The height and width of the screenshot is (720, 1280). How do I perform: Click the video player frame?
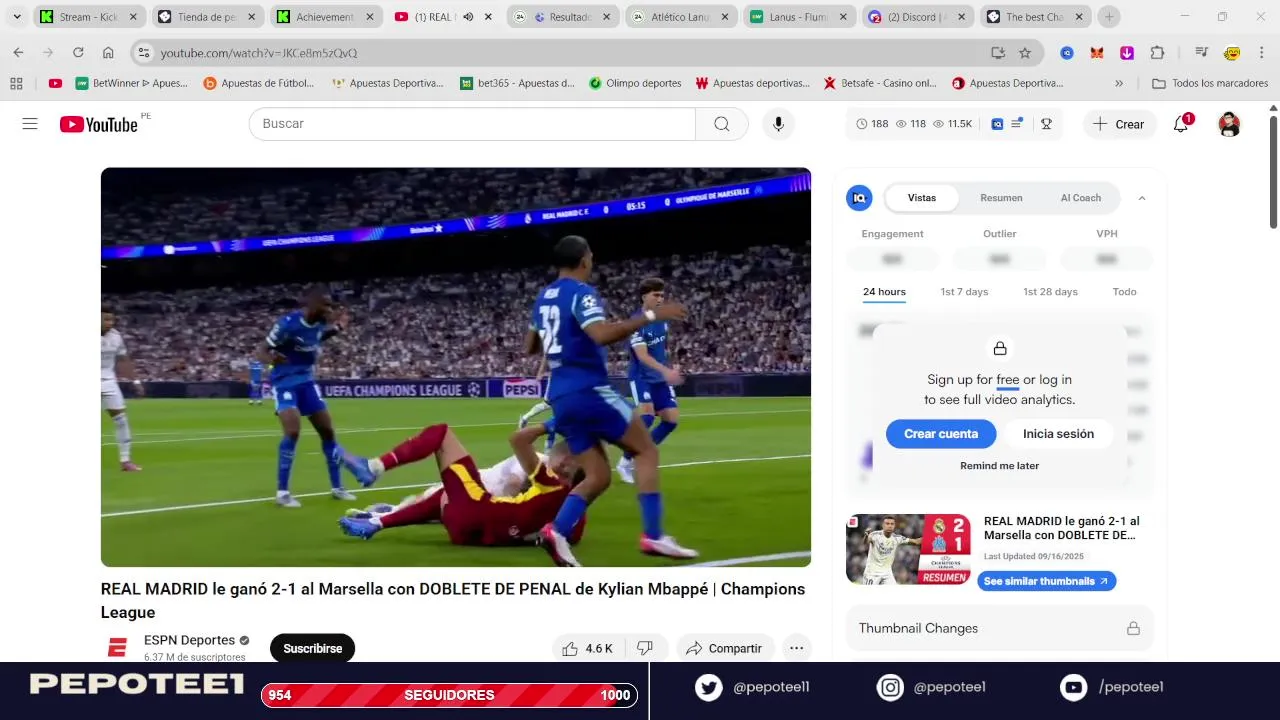(x=456, y=367)
